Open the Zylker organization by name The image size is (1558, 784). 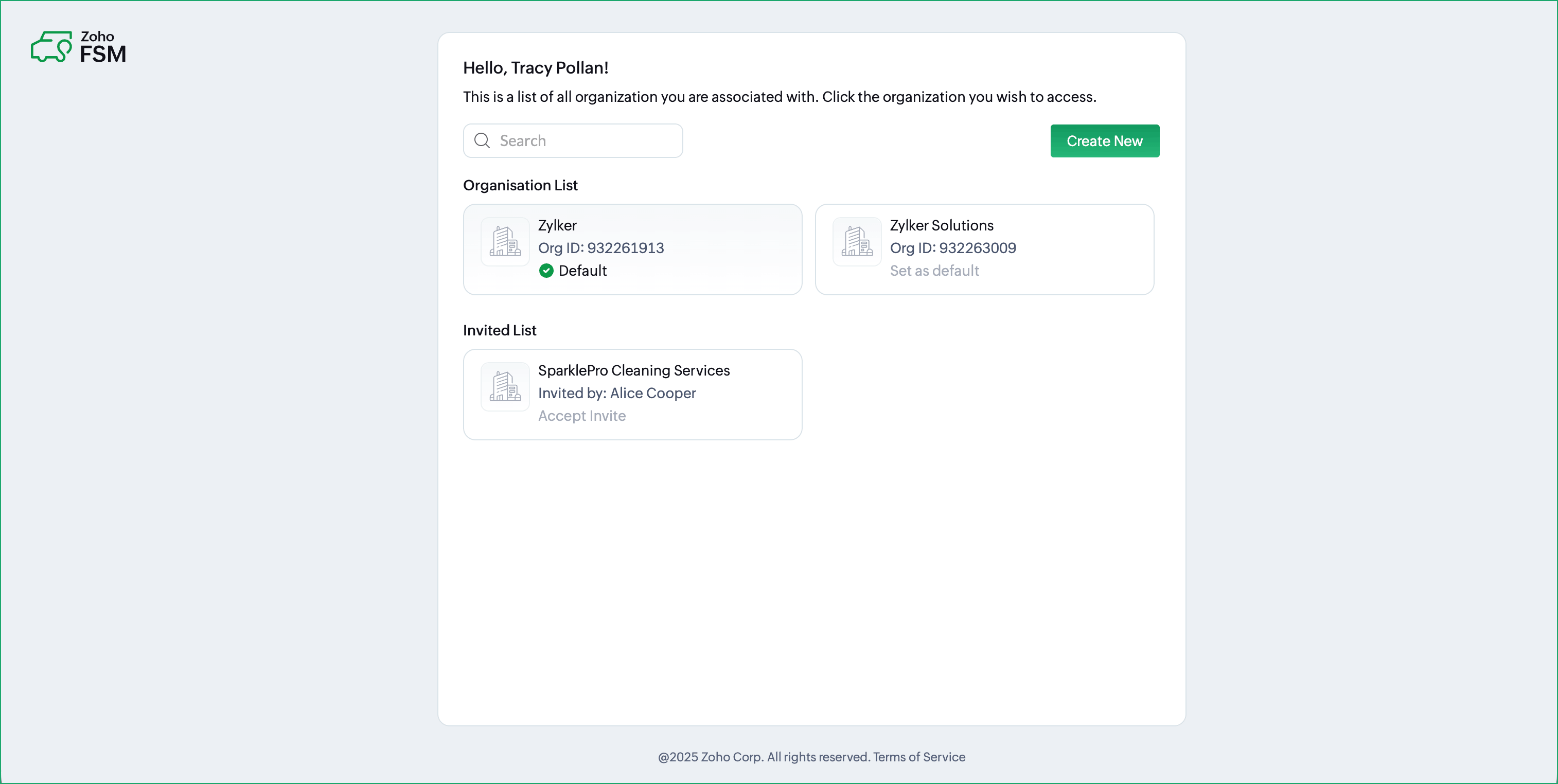coord(557,225)
